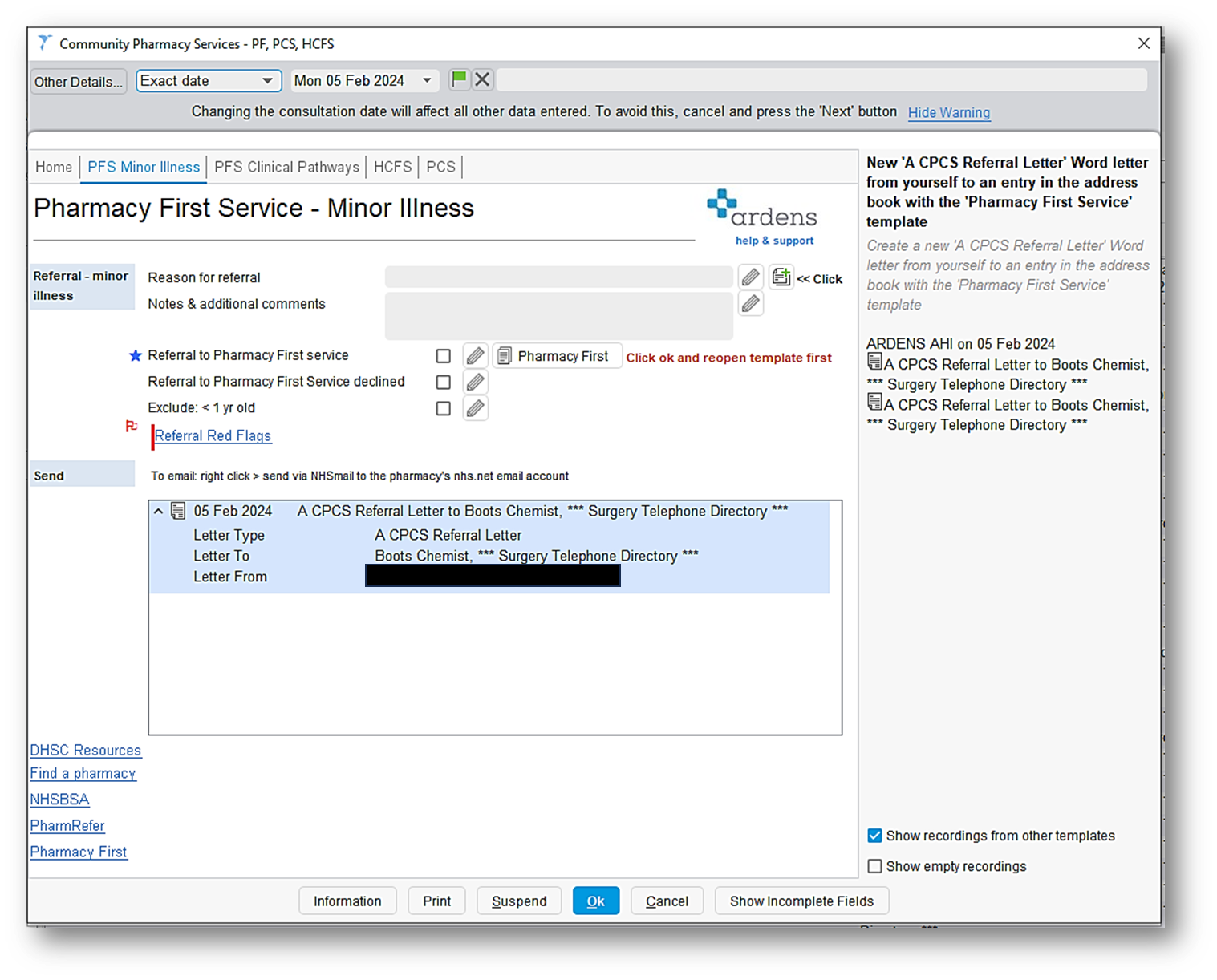Viewport: 1217px width, 980px height.
Task: Click the Reason for referral input field
Action: pyautogui.click(x=558, y=277)
